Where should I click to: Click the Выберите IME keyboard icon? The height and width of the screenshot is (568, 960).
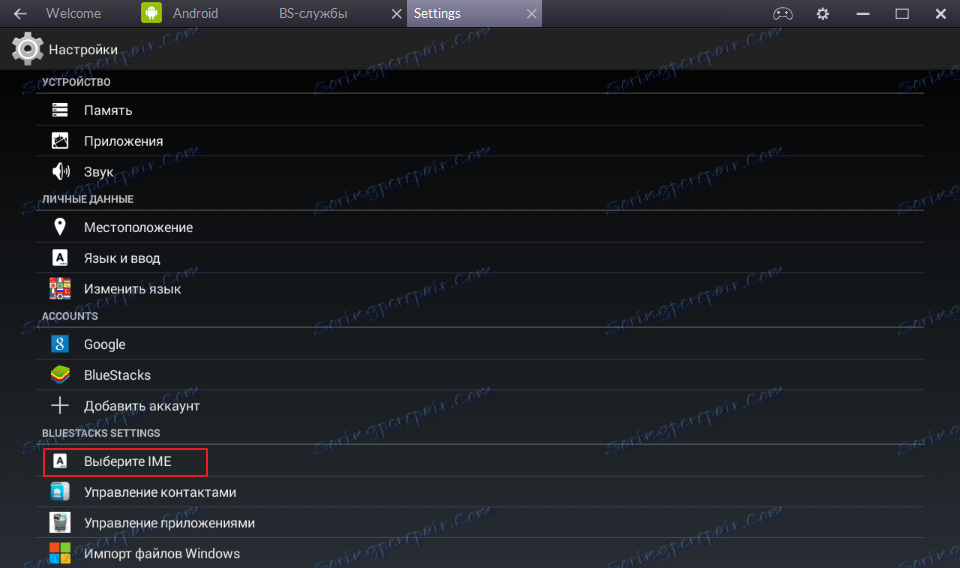60,460
